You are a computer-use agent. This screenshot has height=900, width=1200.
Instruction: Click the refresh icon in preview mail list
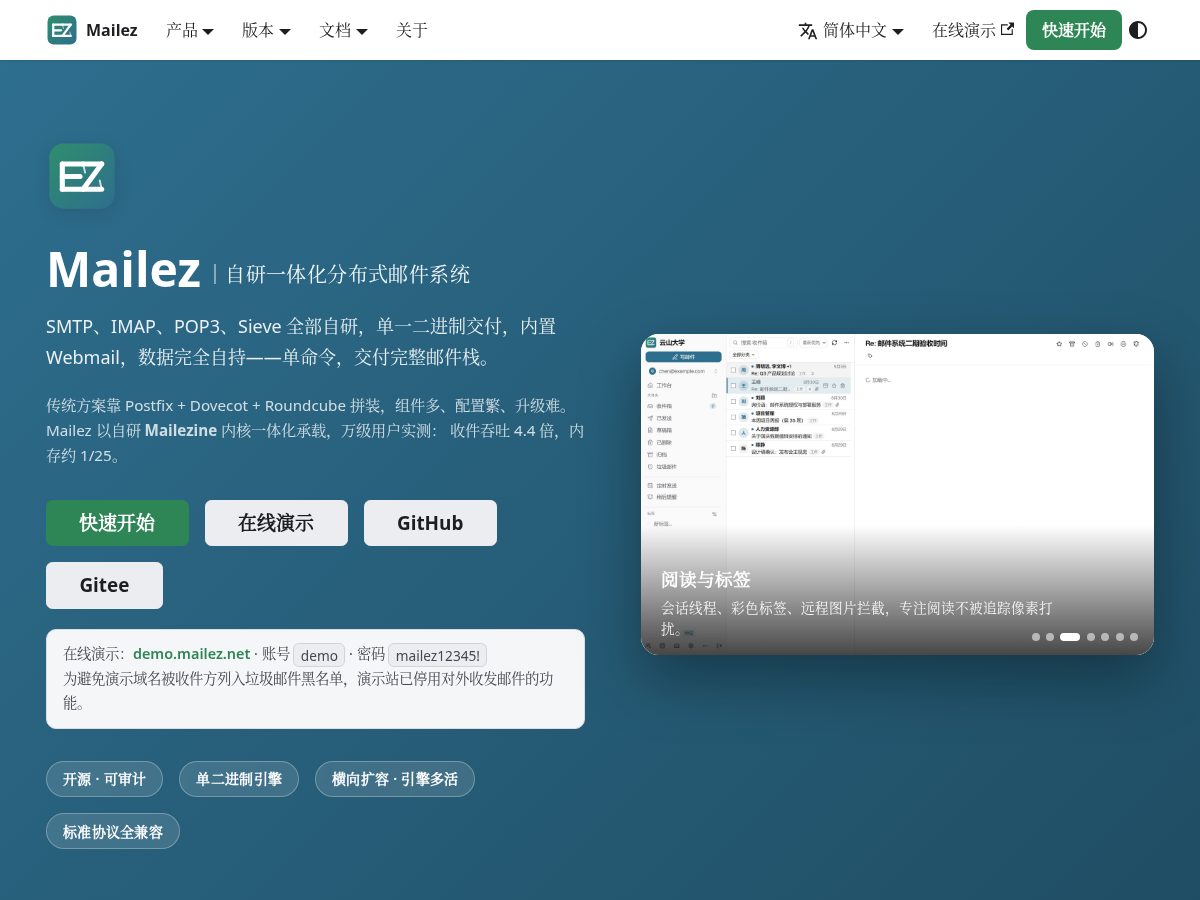(834, 342)
